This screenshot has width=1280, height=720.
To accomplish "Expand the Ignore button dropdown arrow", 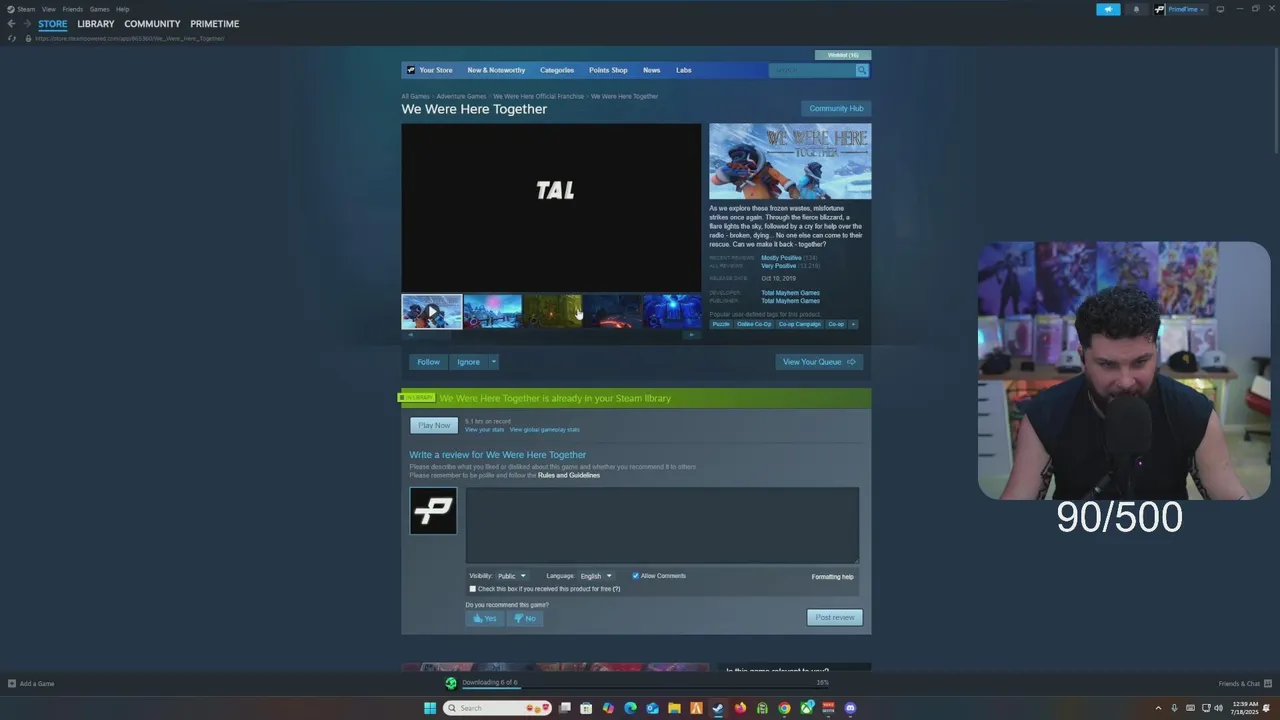I will point(493,362).
